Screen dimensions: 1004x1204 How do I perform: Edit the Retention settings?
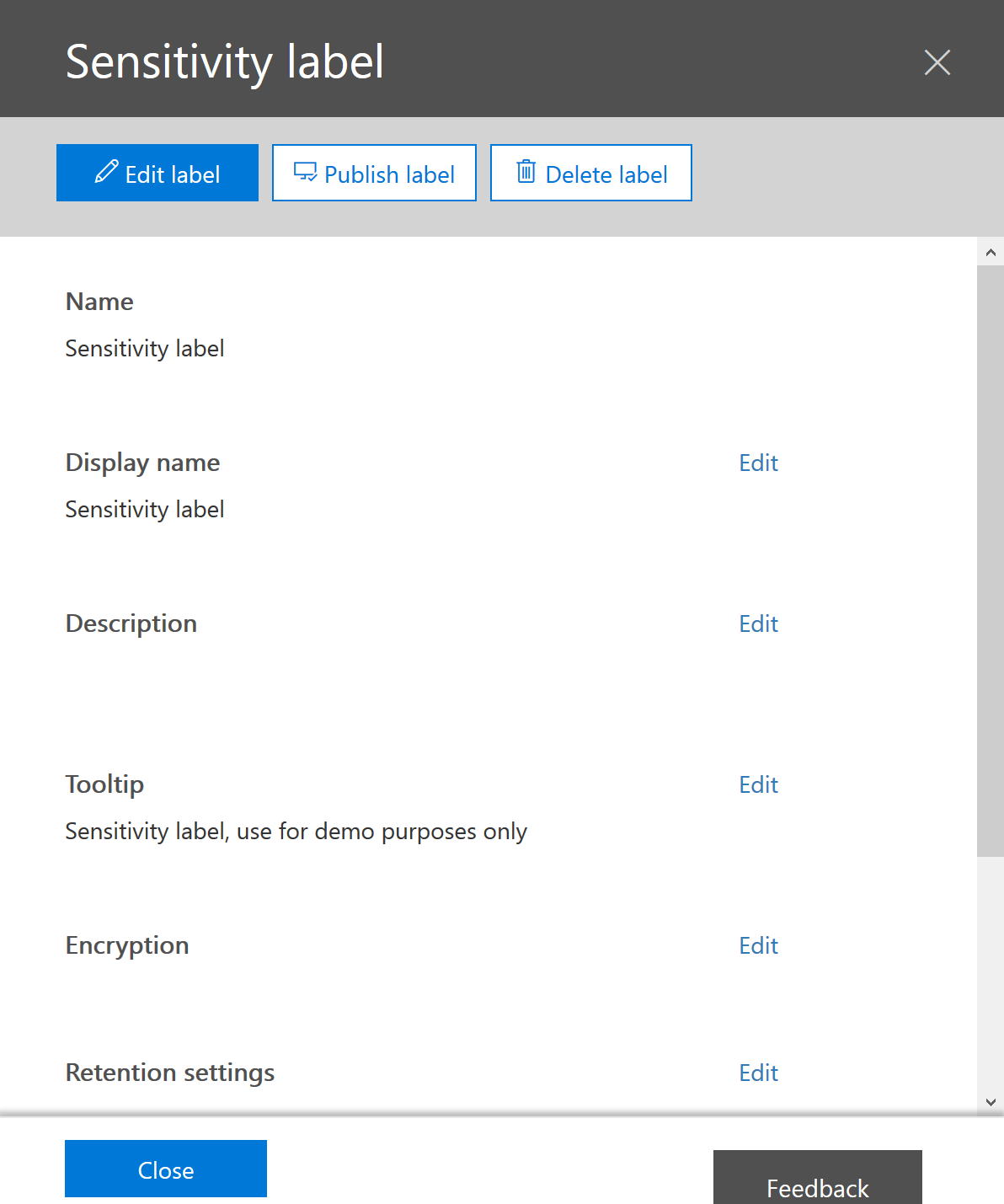pyautogui.click(x=758, y=1073)
